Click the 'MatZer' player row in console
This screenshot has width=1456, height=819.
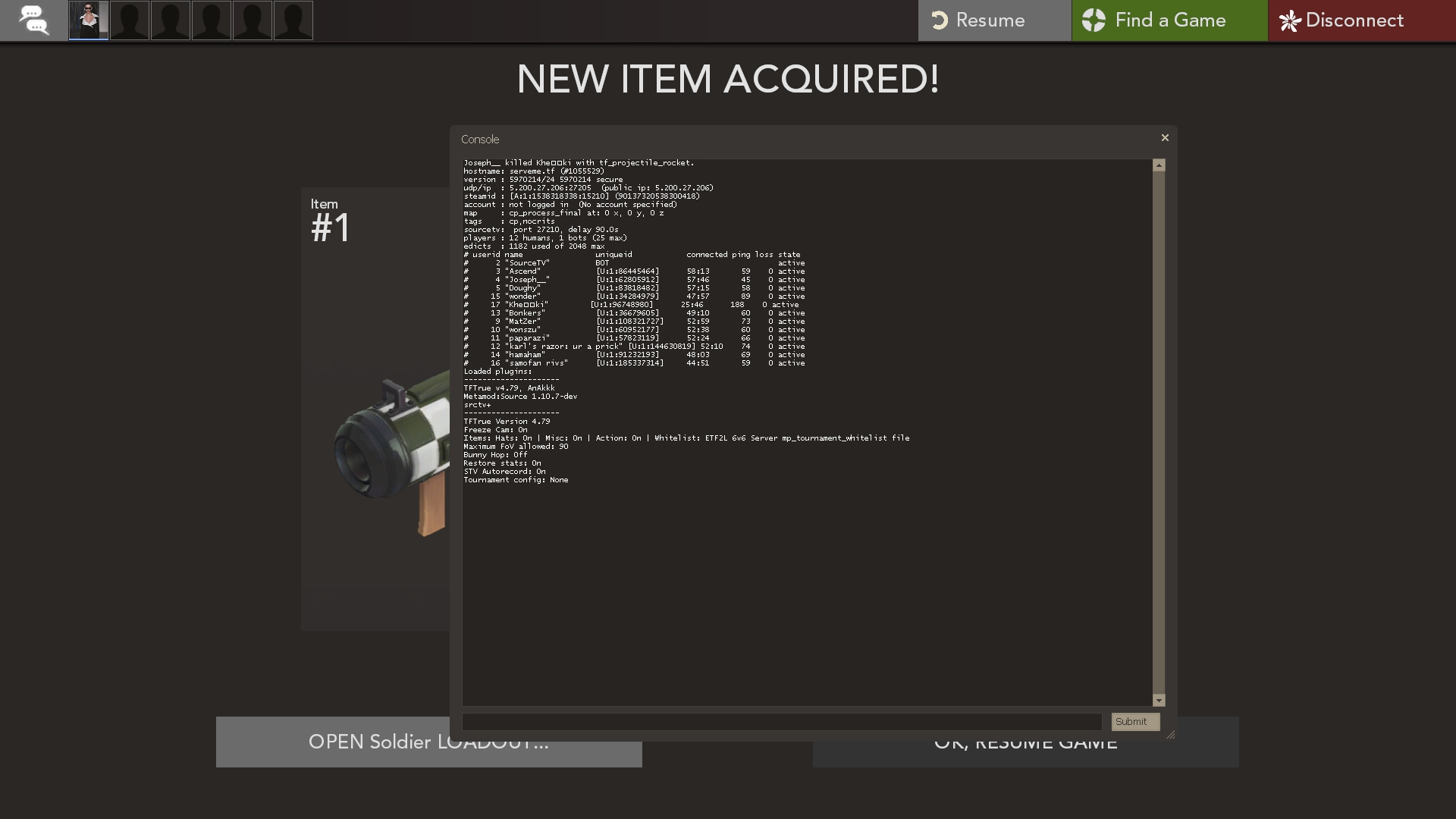point(634,322)
